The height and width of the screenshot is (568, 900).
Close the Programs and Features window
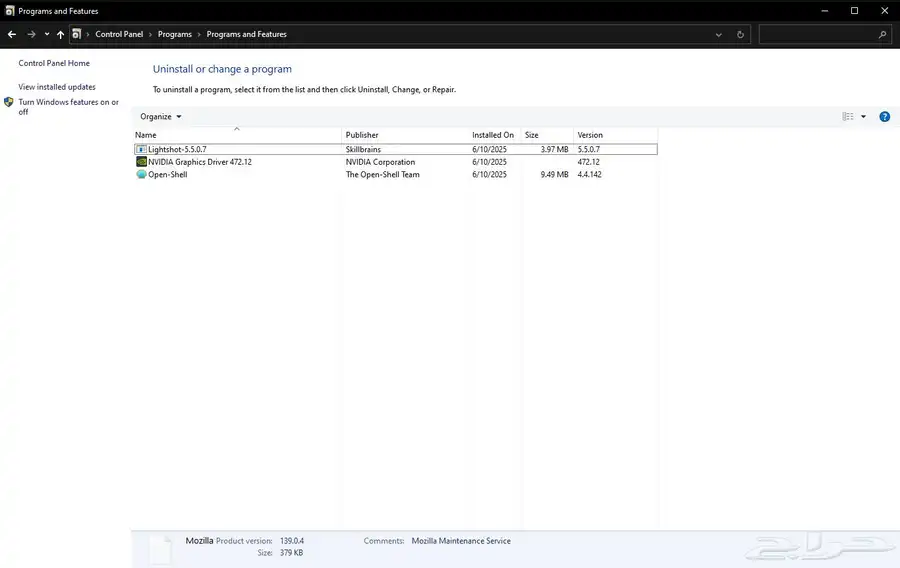point(885,11)
